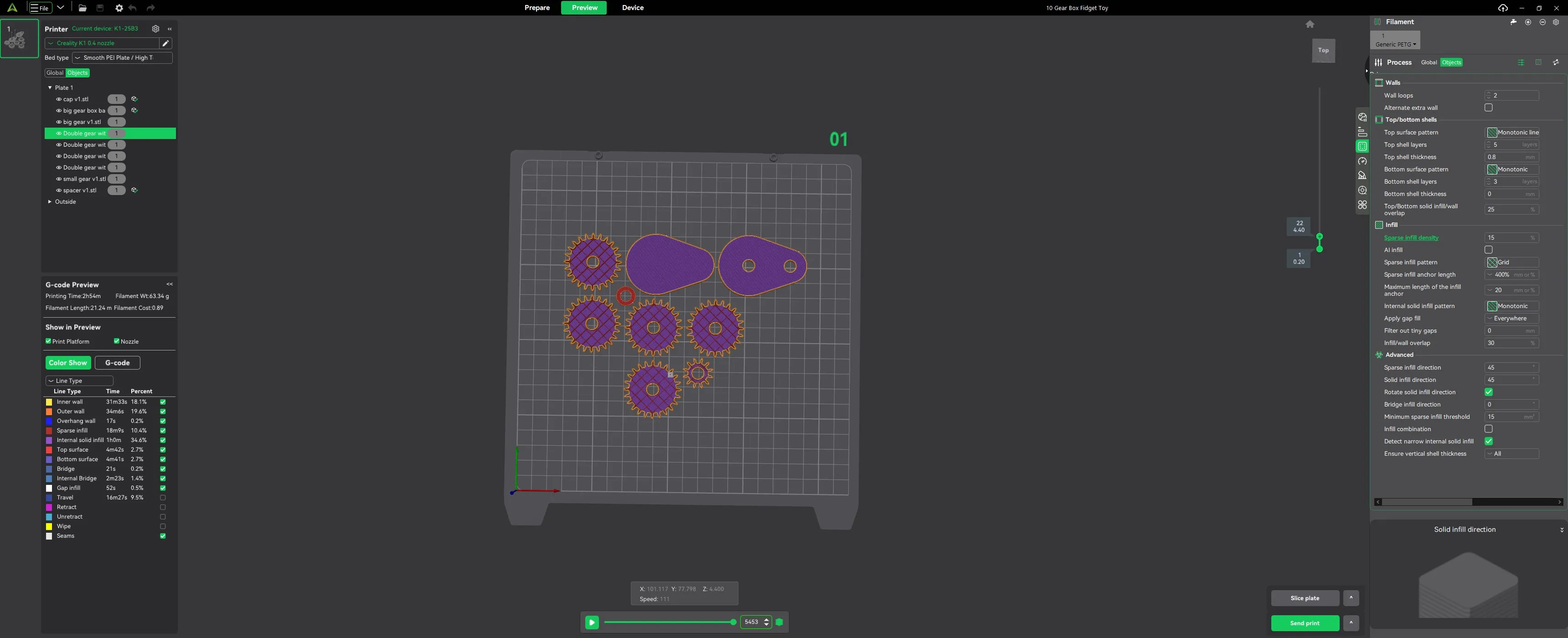
Task: Click the object settings icon beside cap v1.stl
Action: [134, 98]
